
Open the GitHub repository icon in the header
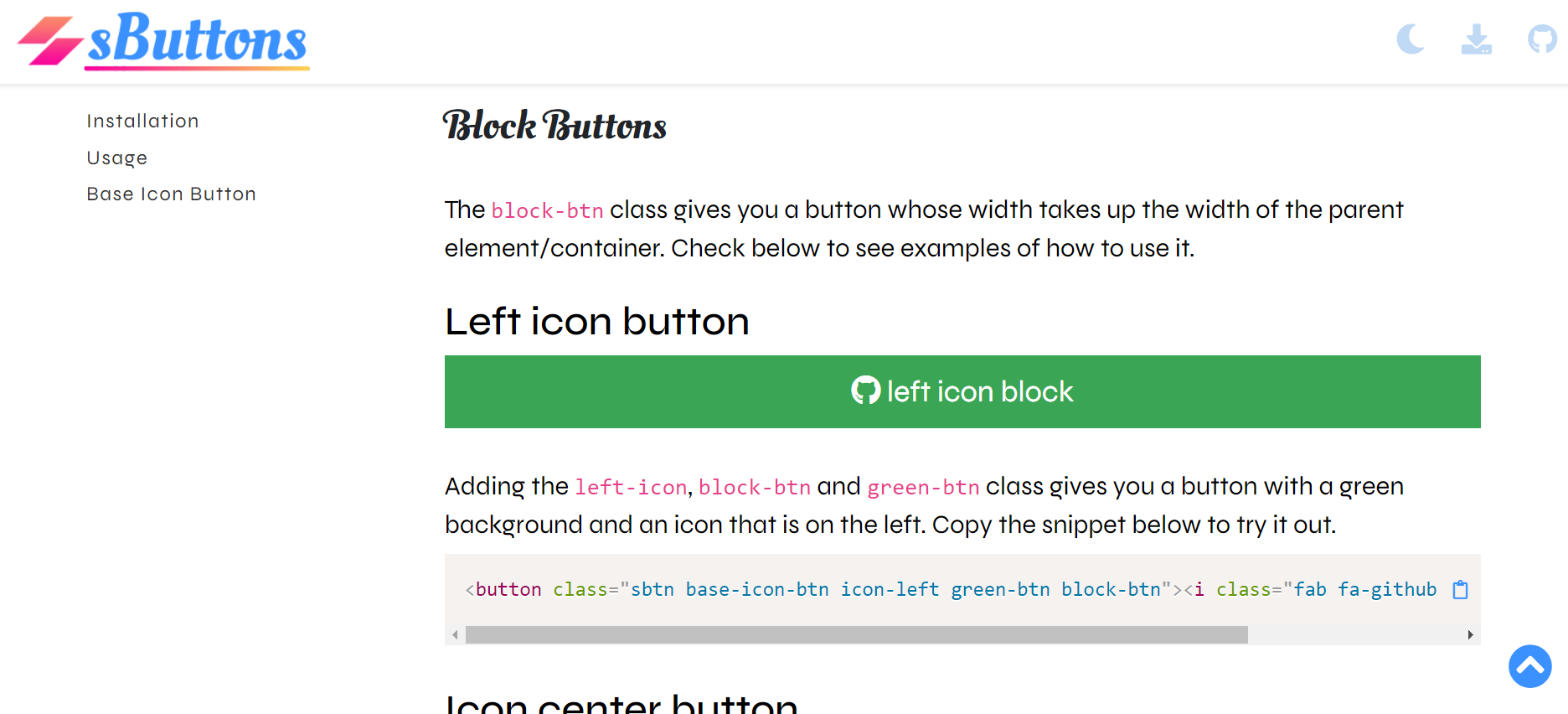pos(1542,39)
